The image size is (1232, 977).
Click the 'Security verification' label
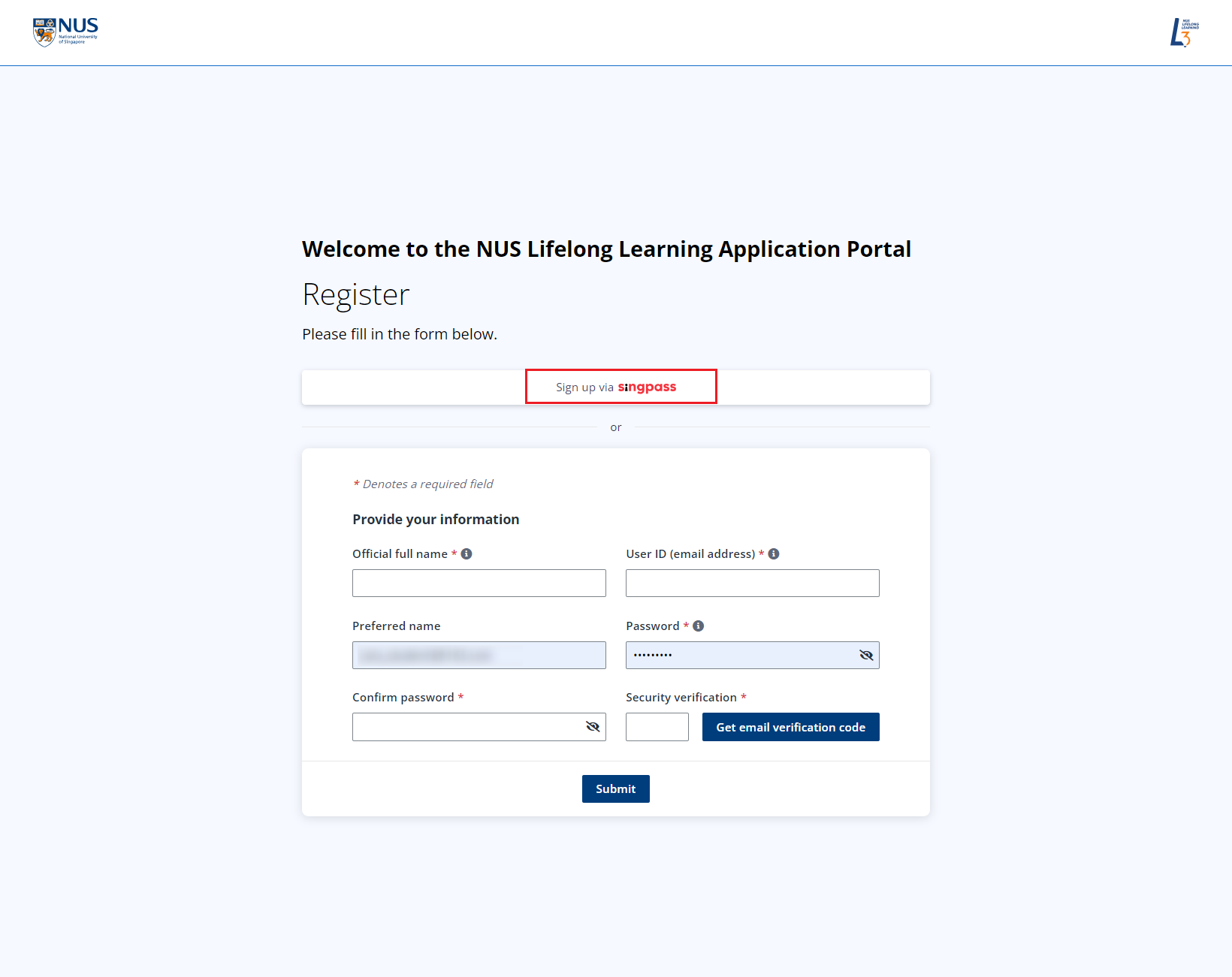coord(681,698)
